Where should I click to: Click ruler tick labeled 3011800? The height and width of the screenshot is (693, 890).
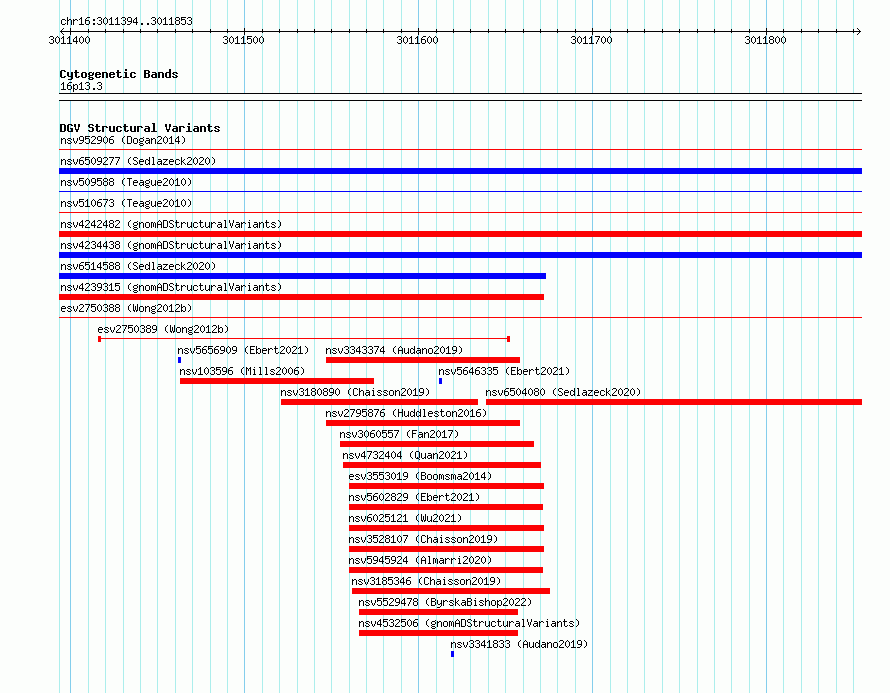[x=765, y=40]
